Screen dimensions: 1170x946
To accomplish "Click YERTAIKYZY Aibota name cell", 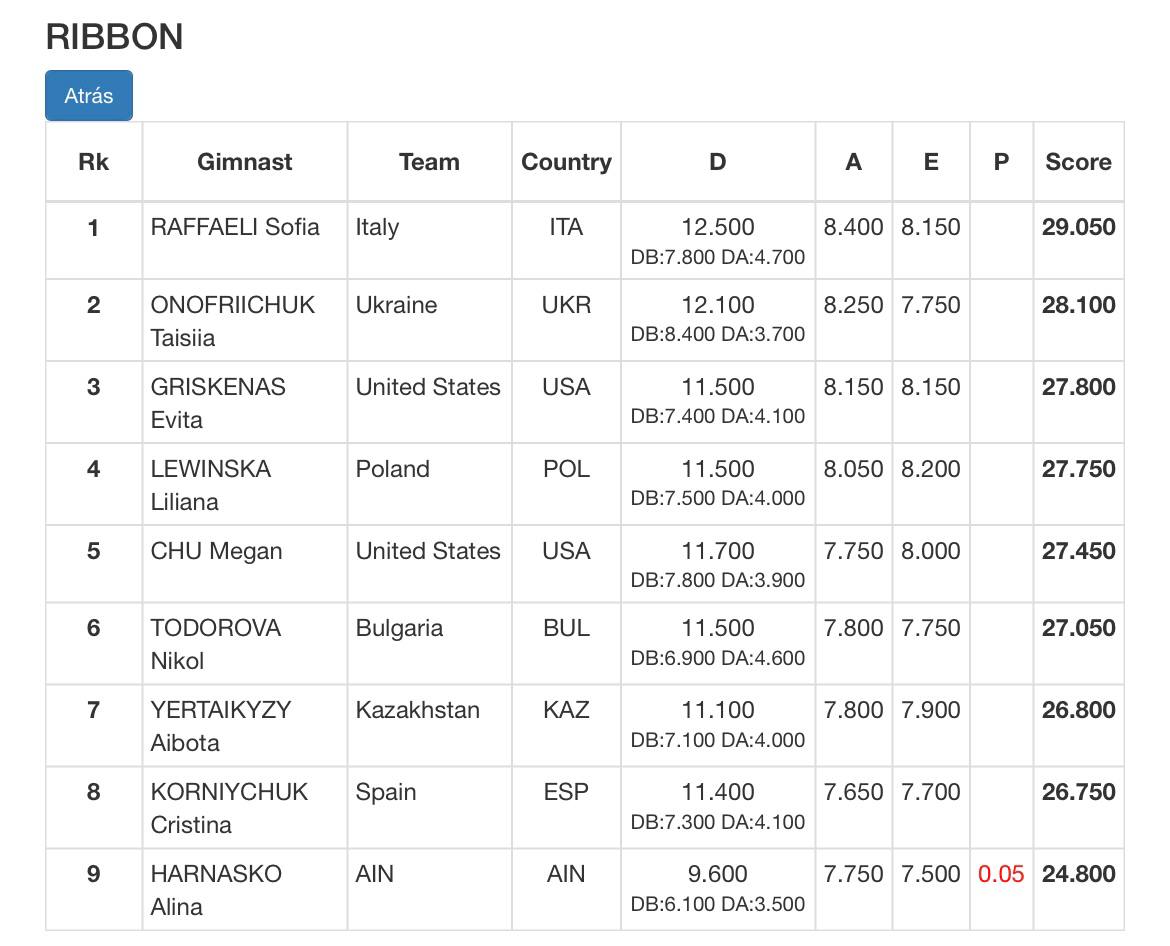I will click(x=221, y=726).
